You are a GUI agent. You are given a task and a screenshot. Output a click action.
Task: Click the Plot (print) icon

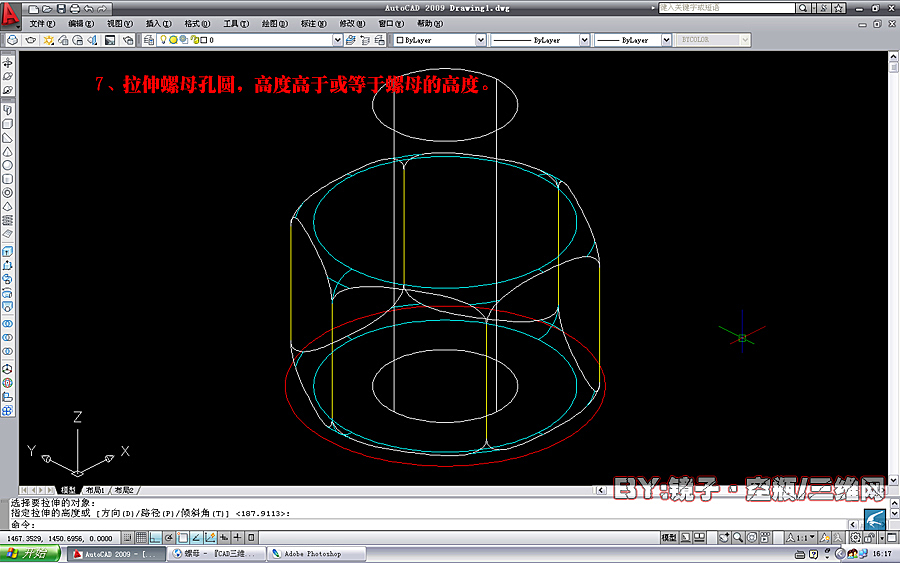[75, 9]
